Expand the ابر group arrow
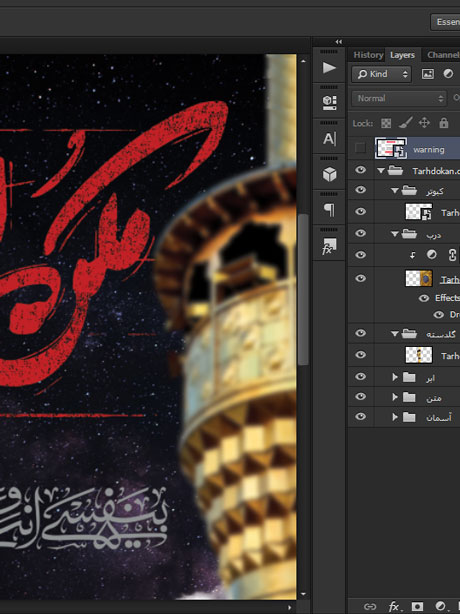 (x=395, y=377)
